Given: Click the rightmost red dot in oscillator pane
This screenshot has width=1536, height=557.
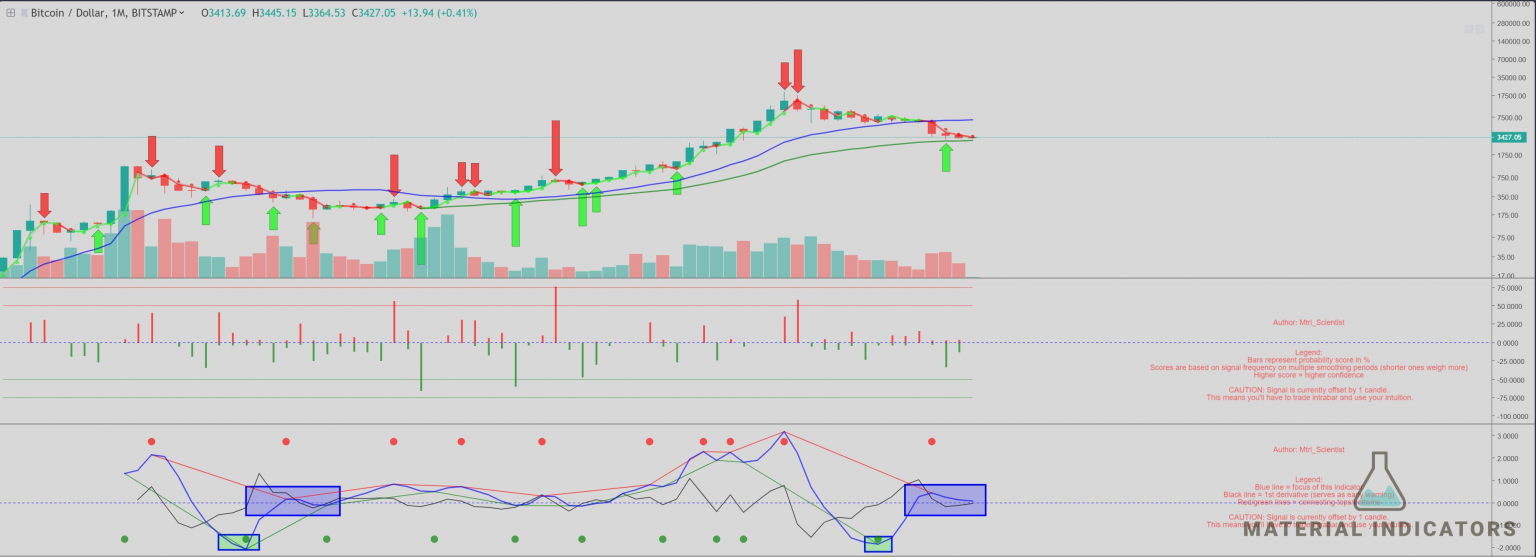Looking at the screenshot, I should tap(931, 441).
